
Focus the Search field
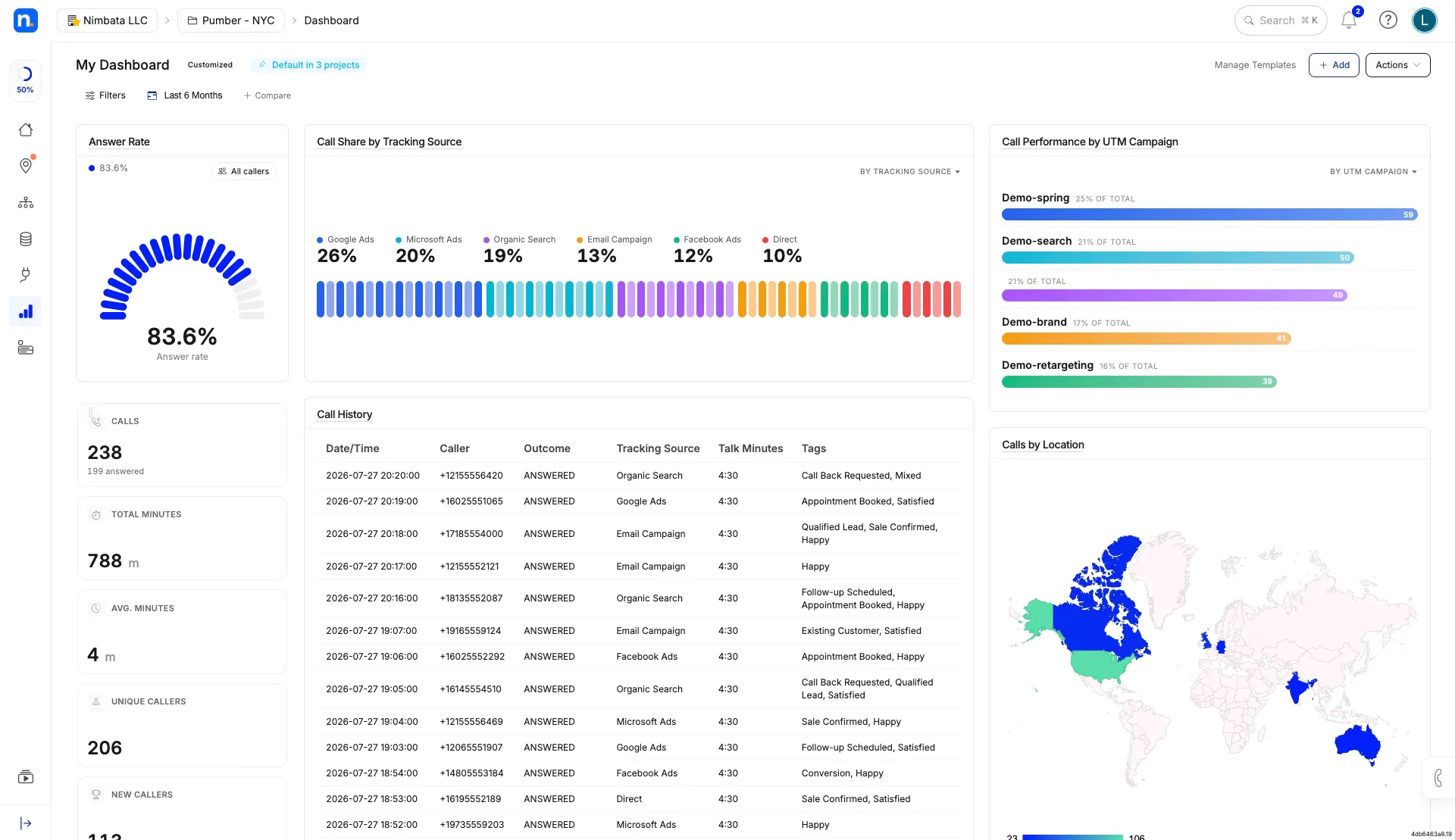[x=1281, y=20]
